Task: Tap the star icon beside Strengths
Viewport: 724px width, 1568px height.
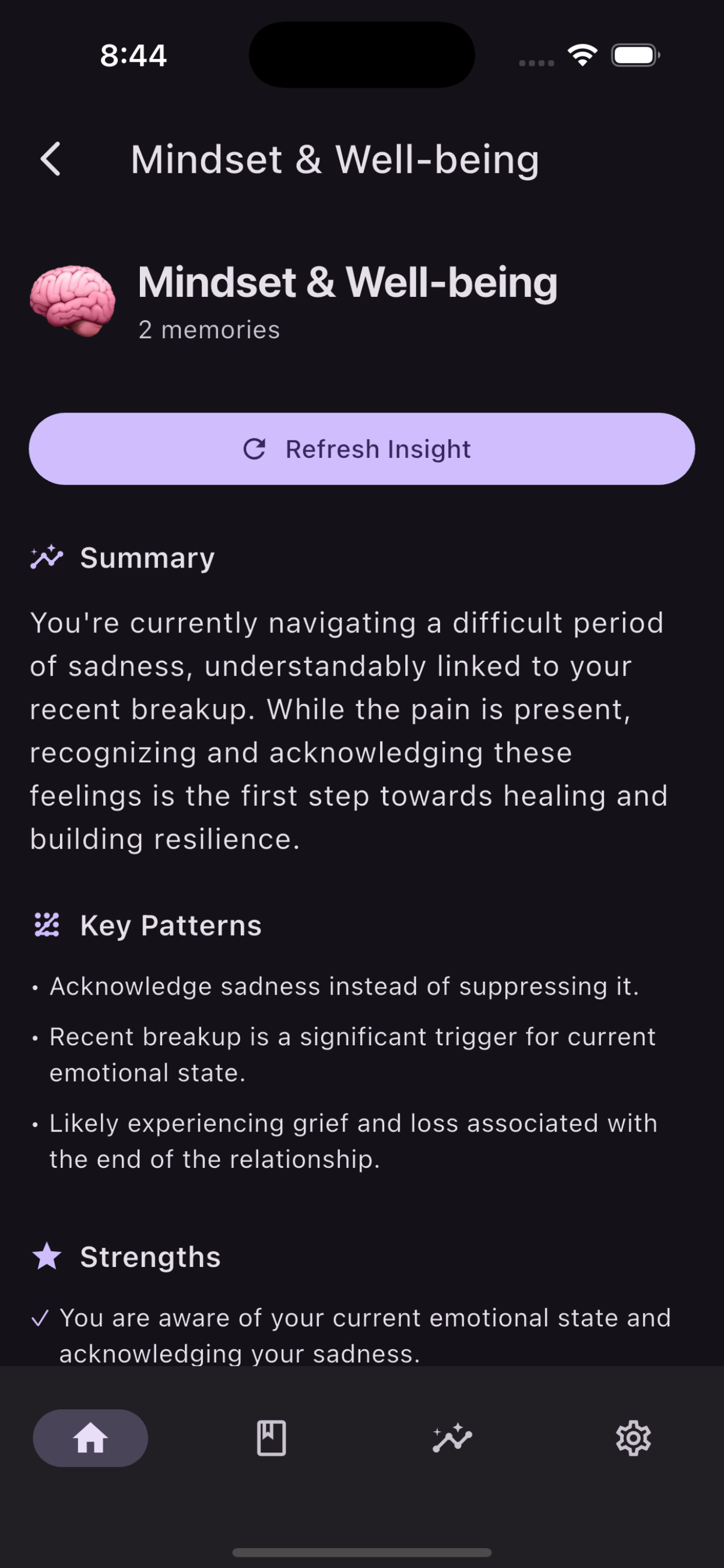Action: [47, 1257]
